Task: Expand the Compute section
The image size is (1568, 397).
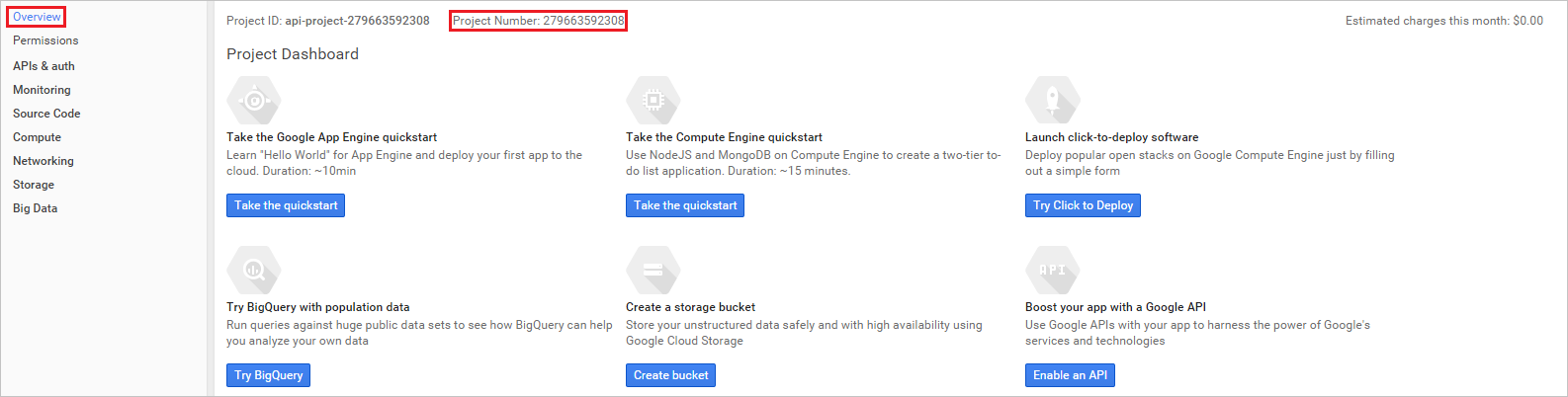Action: coord(37,137)
